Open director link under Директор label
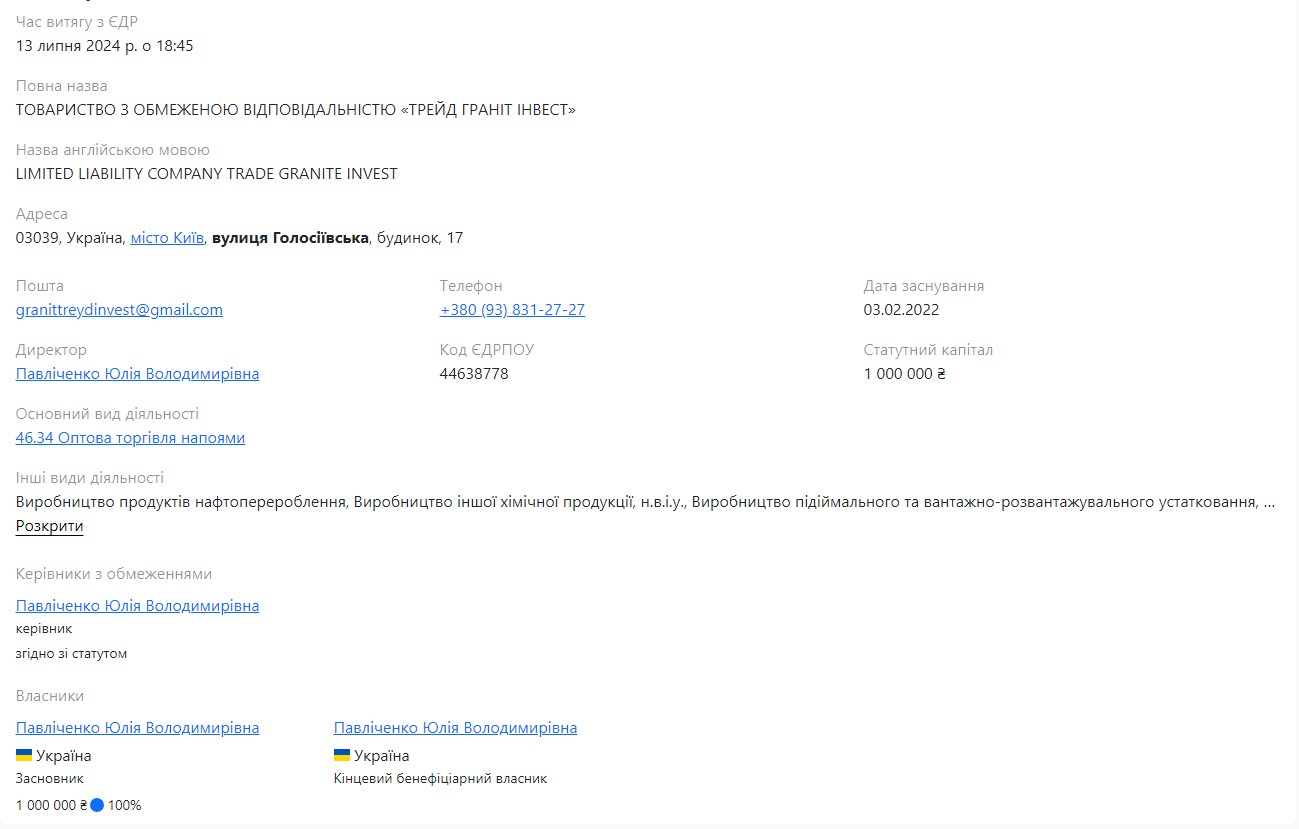The height and width of the screenshot is (829, 1299). (137, 374)
